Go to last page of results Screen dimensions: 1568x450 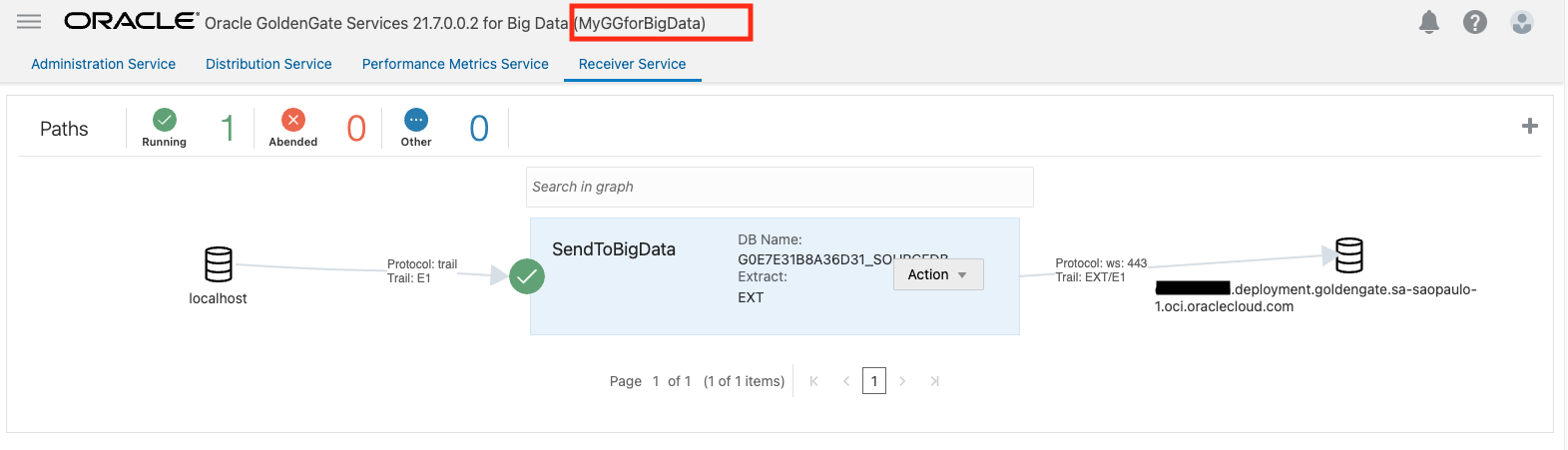click(935, 381)
